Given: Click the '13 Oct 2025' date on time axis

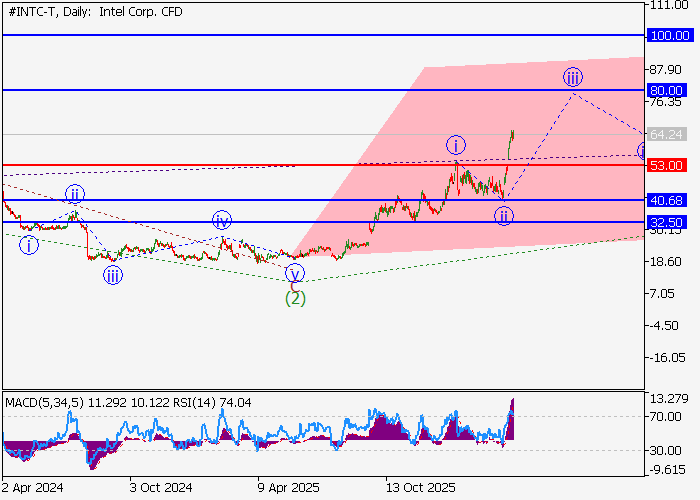Looking at the screenshot, I should pos(421,488).
